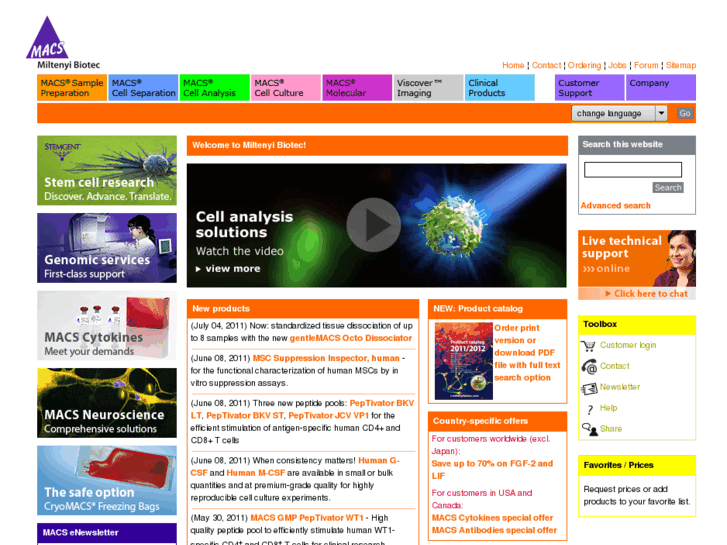Open MACS GMP PepTivator WT1 link
Viewport: 727px width, 545px height.
307,518
